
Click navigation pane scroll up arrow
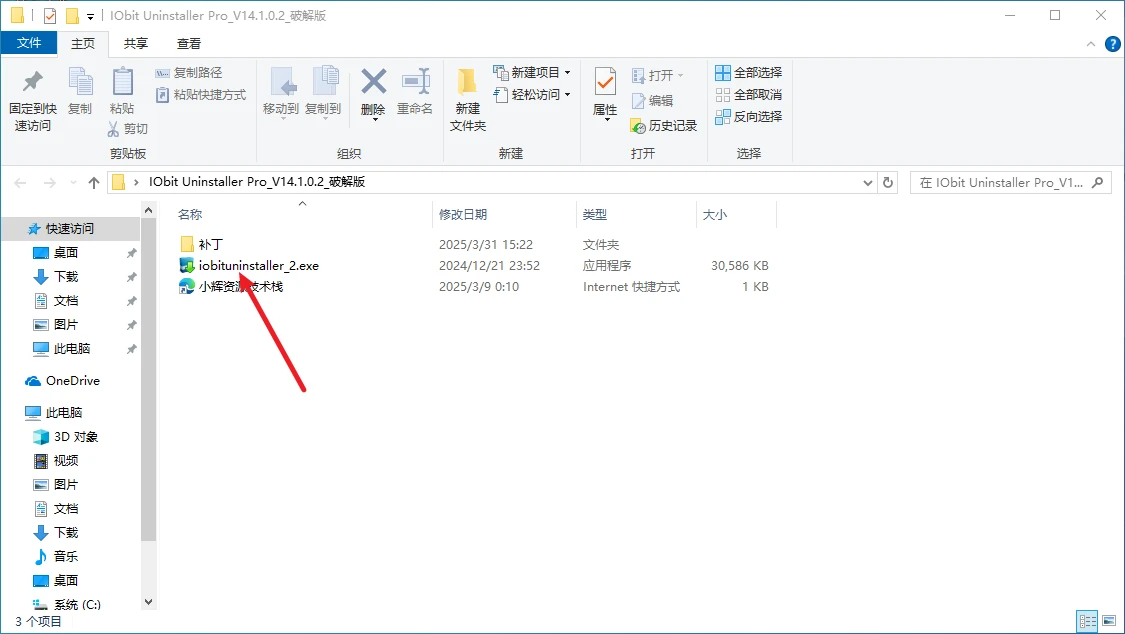point(149,211)
